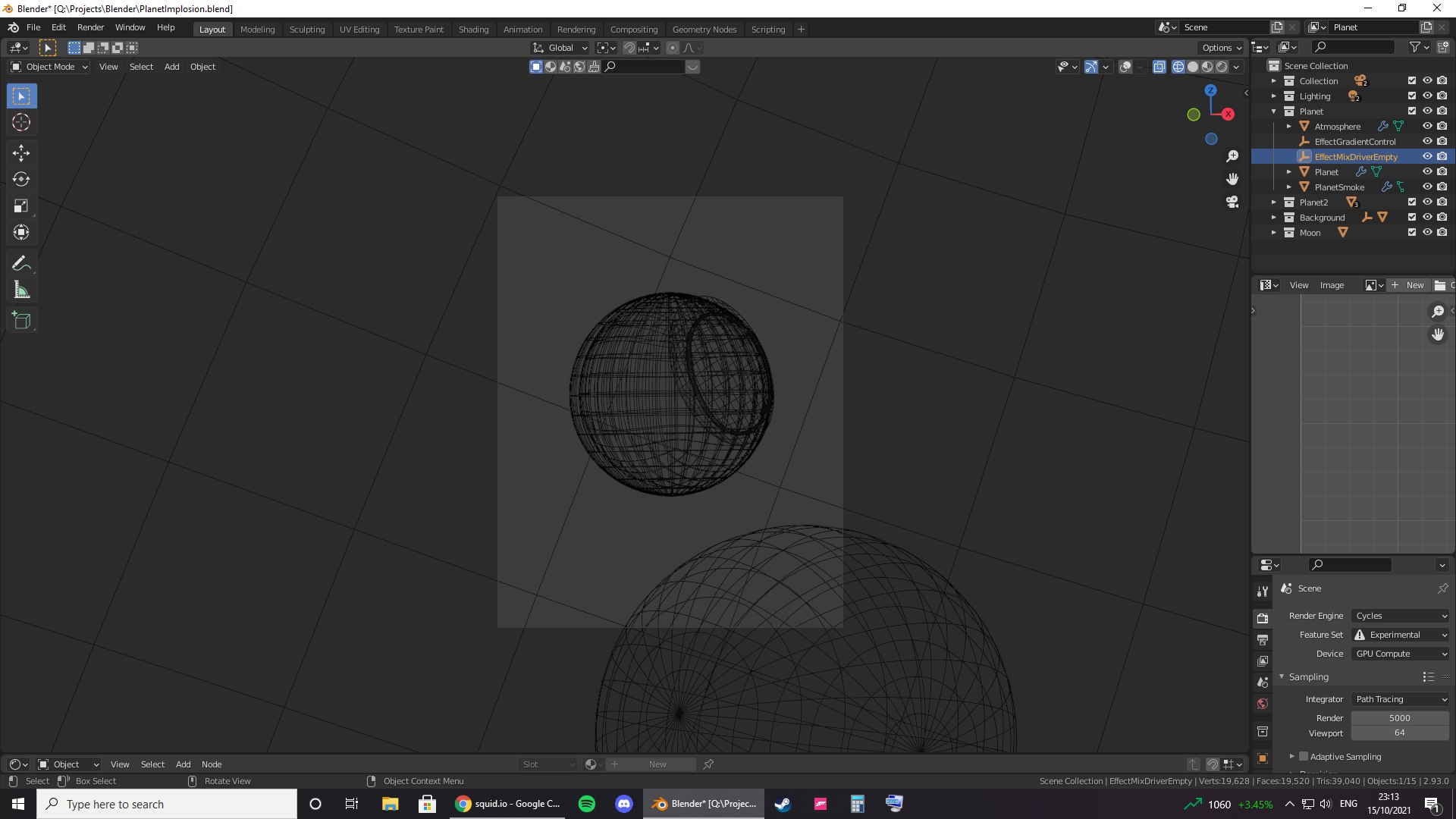Open the Device dropdown showing GPU Compute
The width and height of the screenshot is (1456, 819).
tap(1400, 654)
